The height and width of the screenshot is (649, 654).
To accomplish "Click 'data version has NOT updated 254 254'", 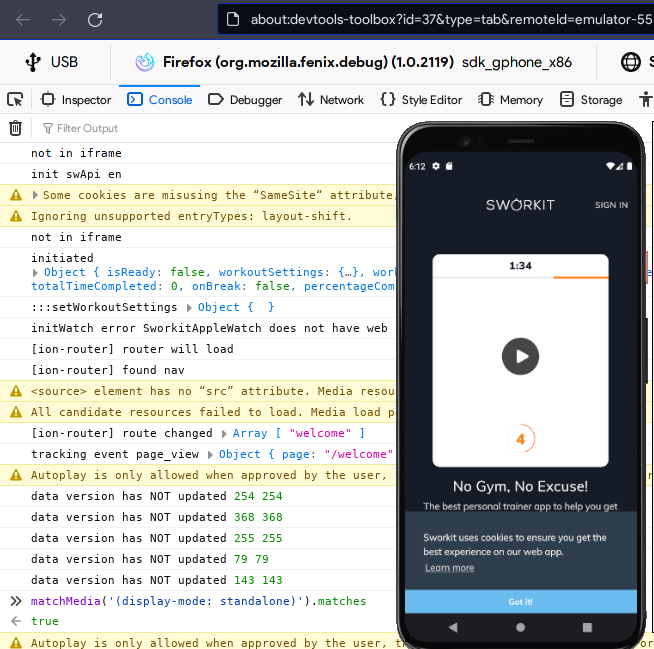I will 156,496.
